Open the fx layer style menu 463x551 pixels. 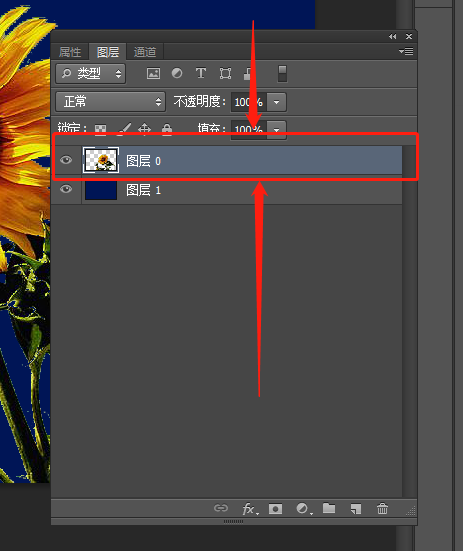(x=250, y=508)
